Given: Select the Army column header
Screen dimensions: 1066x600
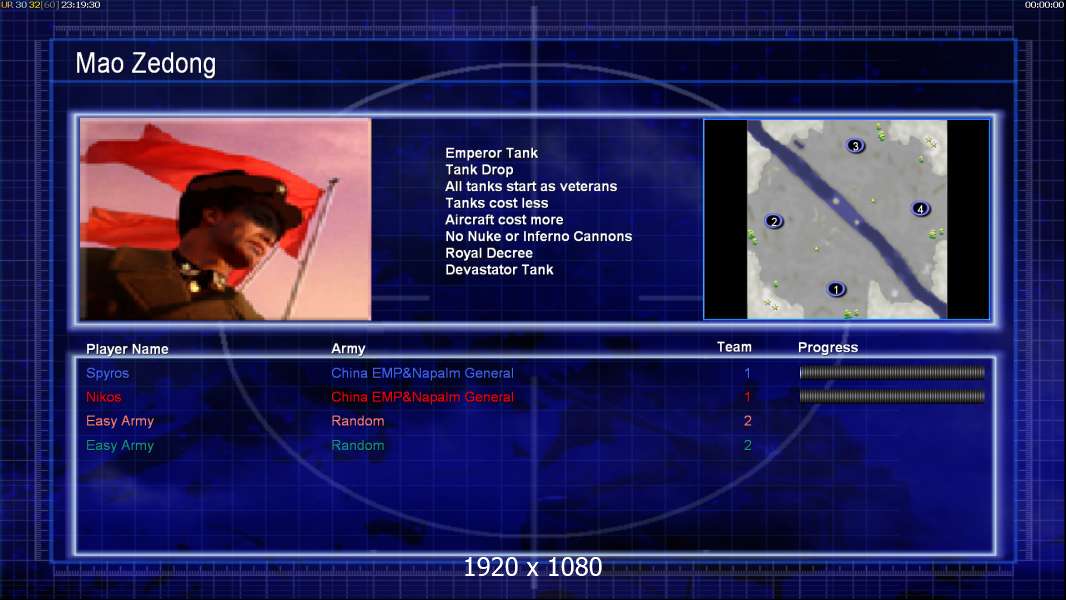Looking at the screenshot, I should [x=348, y=349].
